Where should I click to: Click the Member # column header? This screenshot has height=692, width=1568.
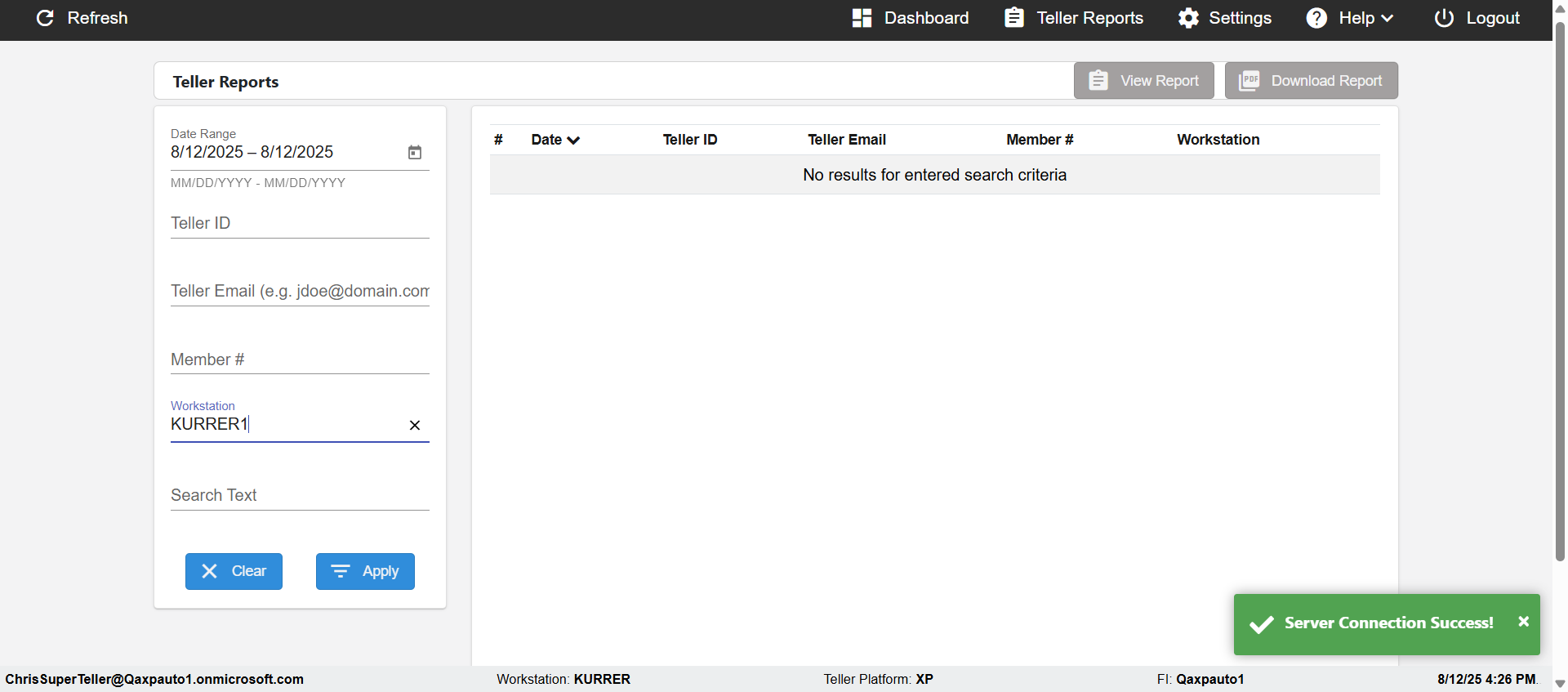[1040, 140]
